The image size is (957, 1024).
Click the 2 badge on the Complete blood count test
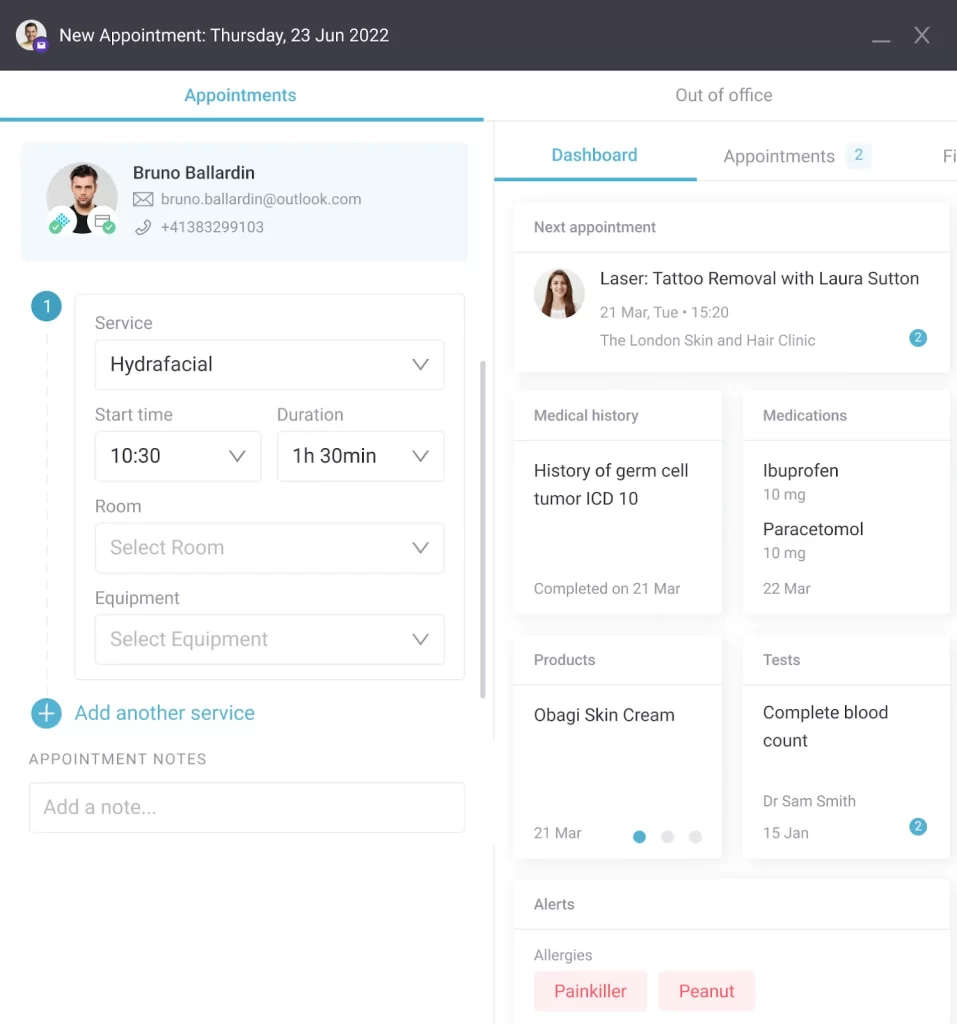pyautogui.click(x=918, y=827)
